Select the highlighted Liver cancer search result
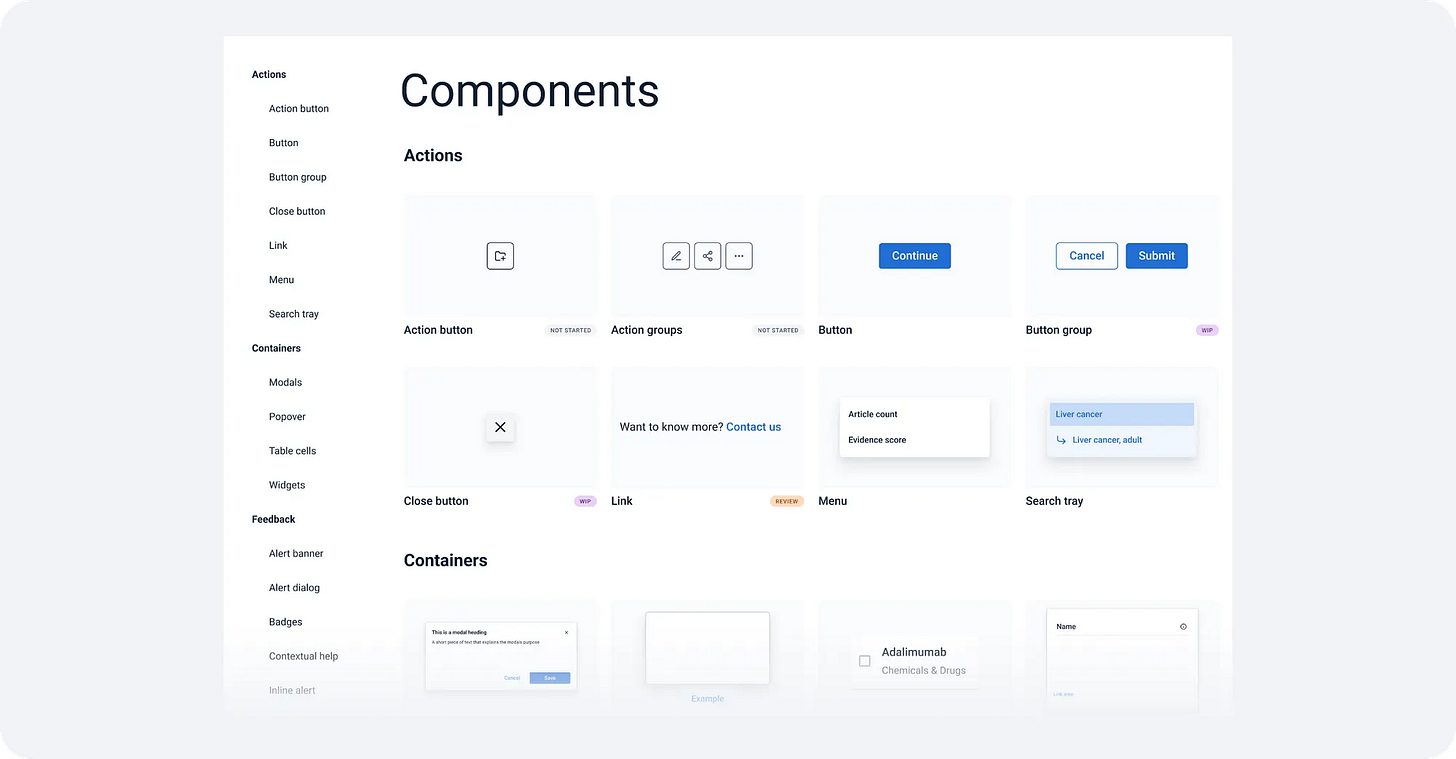Screen dimensions: 1456x759 [x=1122, y=414]
